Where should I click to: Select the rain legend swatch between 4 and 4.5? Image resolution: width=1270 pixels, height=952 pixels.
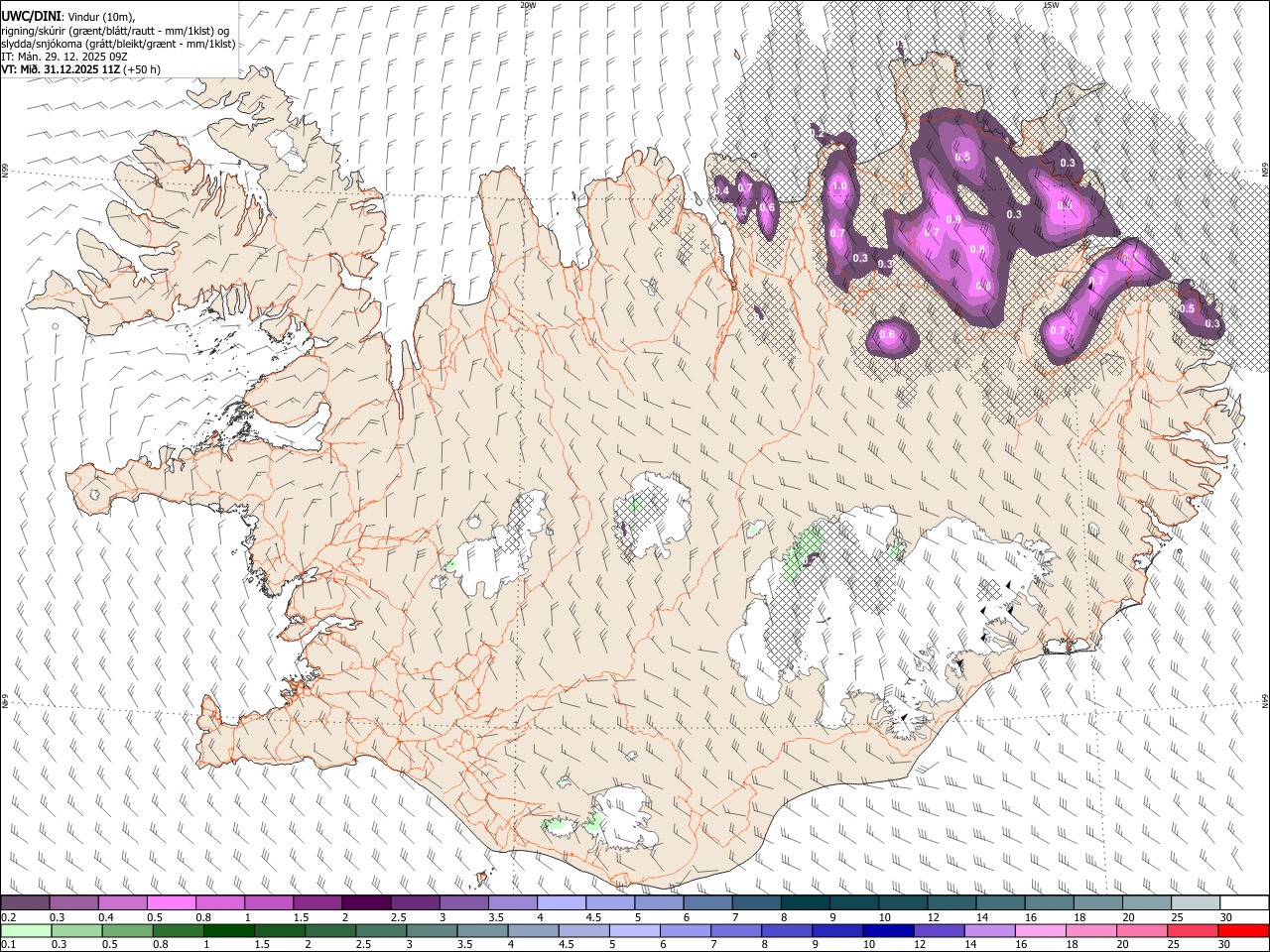click(535, 930)
